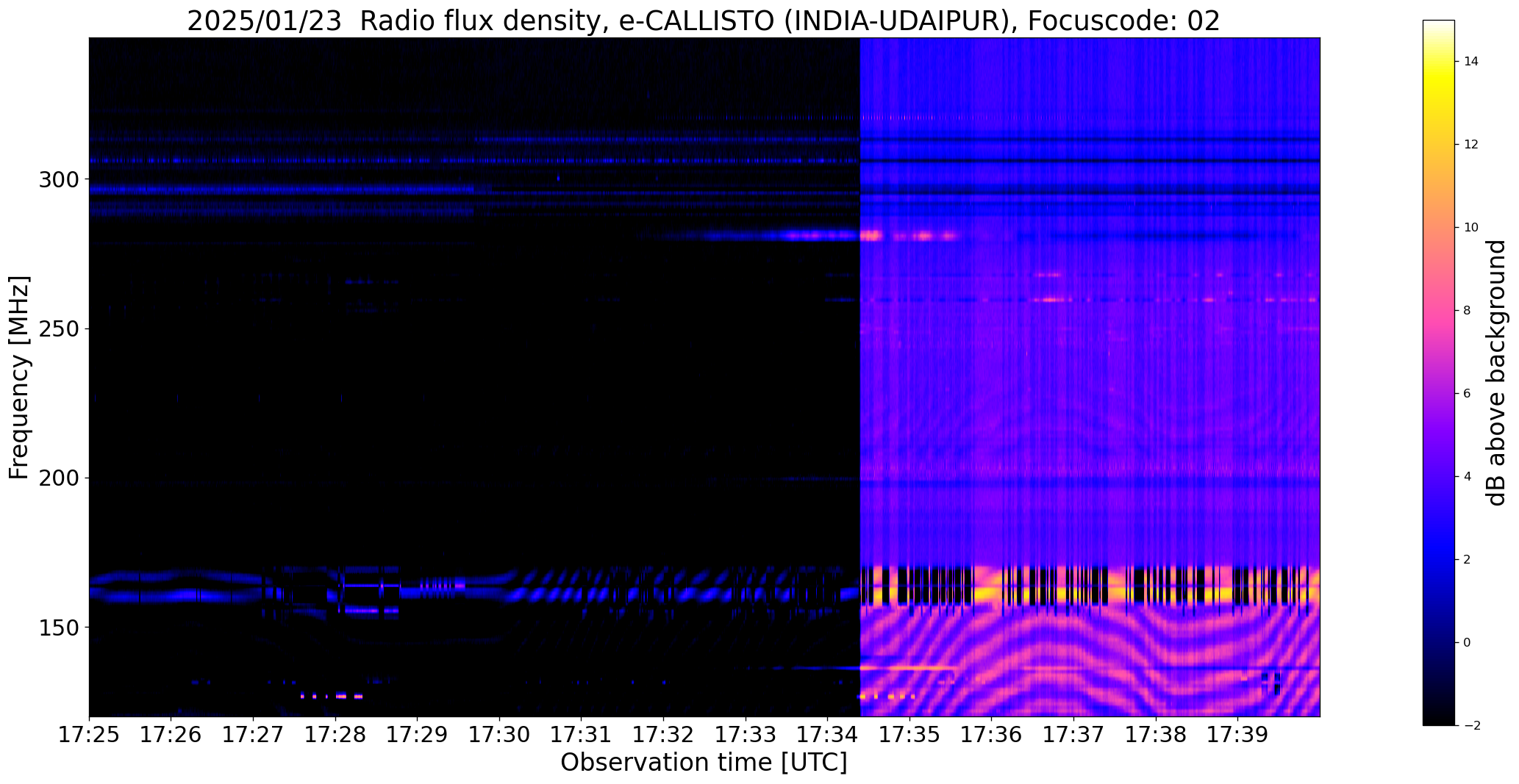Click the 'Observation time [UTC]' axis label
Viewport: 1519px width, 784px height.
pyautogui.click(x=704, y=763)
